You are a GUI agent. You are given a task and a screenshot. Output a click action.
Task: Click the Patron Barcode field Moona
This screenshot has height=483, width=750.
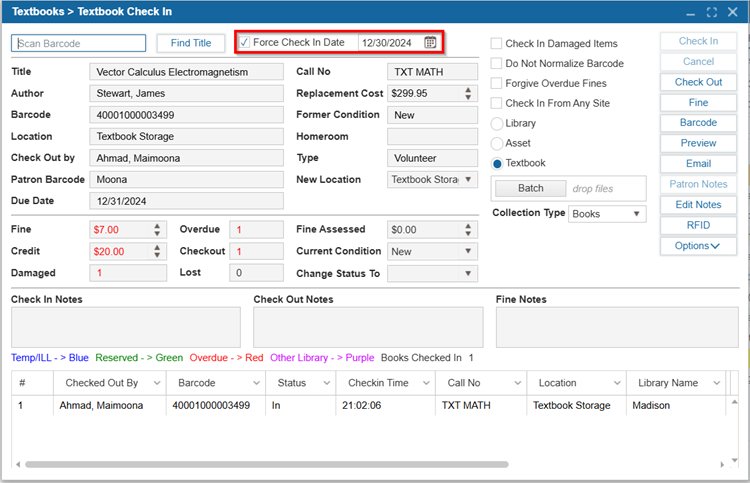187,179
